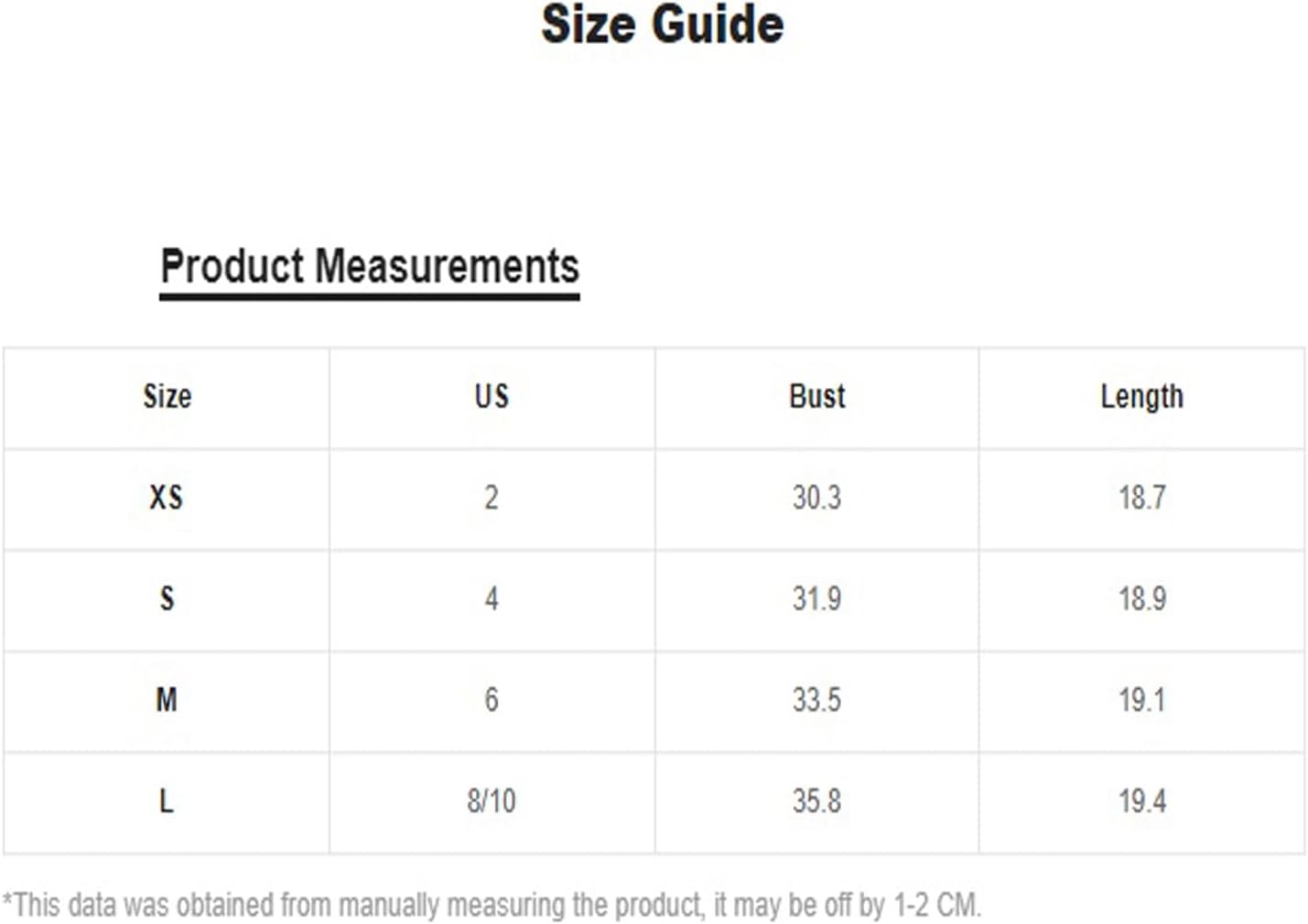Click the L size row label
The image size is (1308, 924).
click(x=166, y=801)
